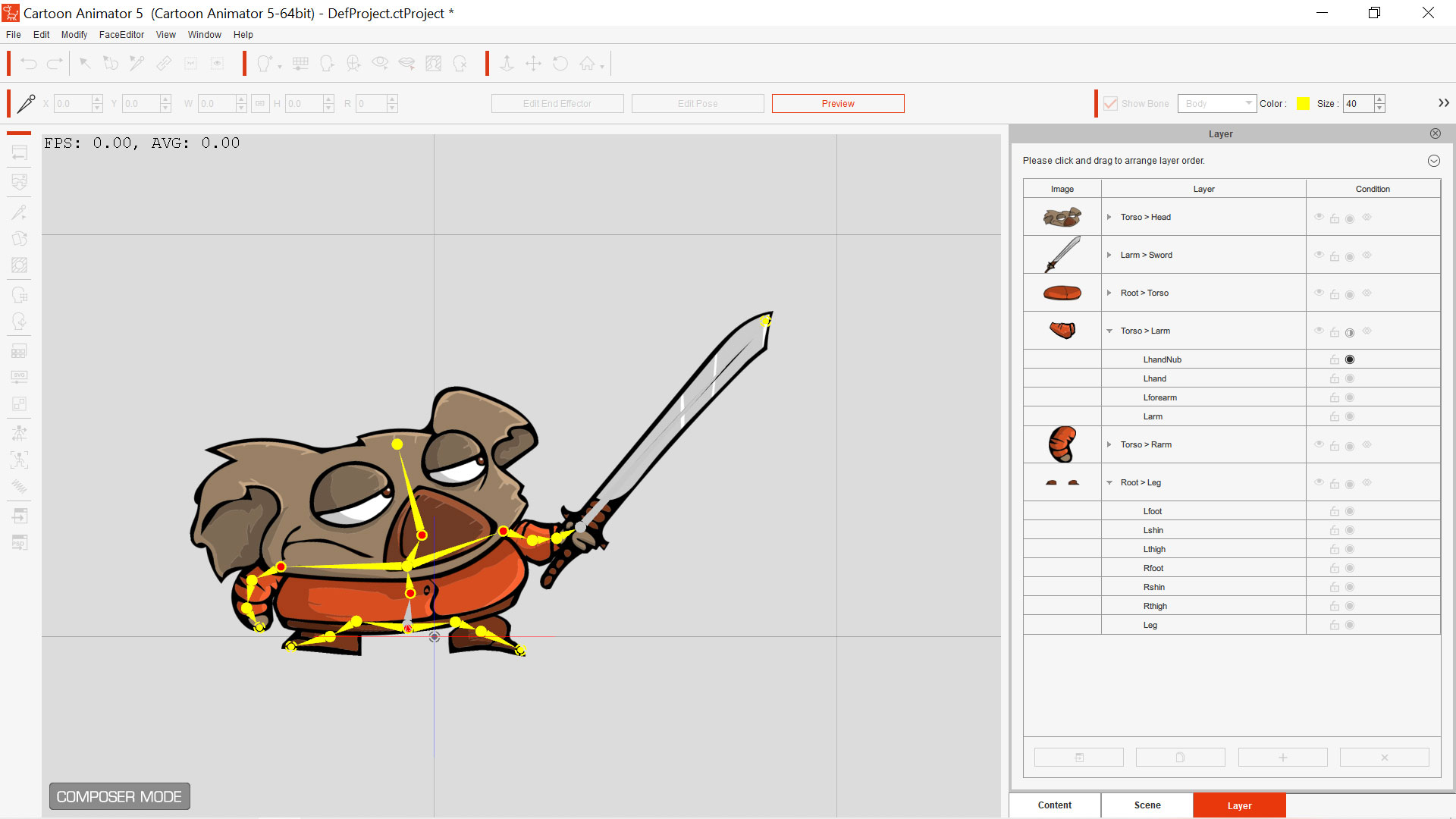
Task: Click the sword image thumbnail
Action: [1062, 255]
